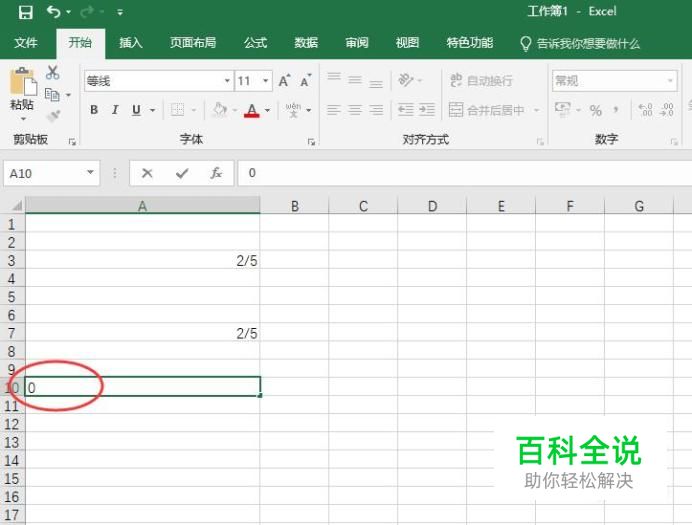Click the Undo arrow icon
The image size is (692, 525).
53,12
